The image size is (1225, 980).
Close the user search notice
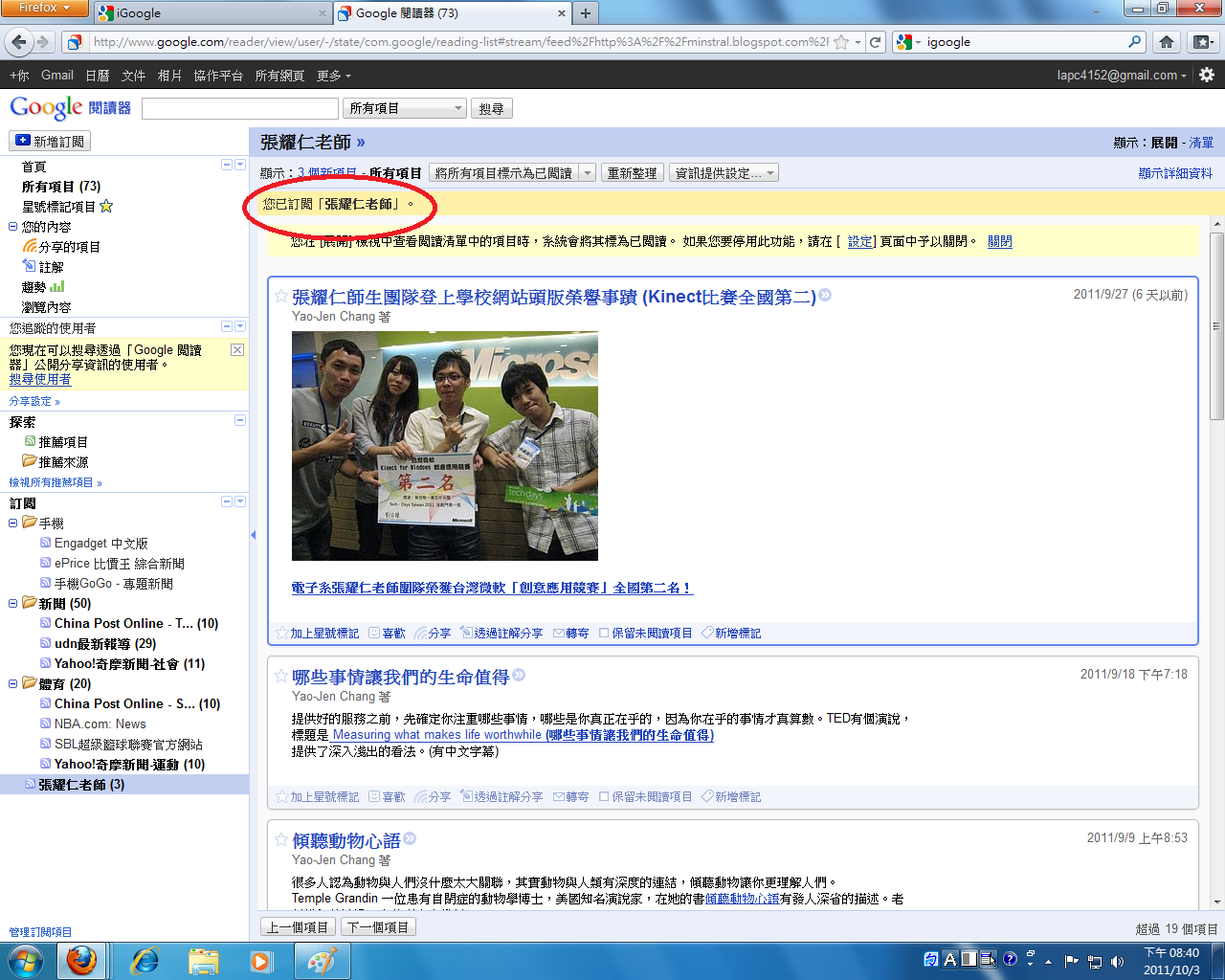(x=237, y=350)
